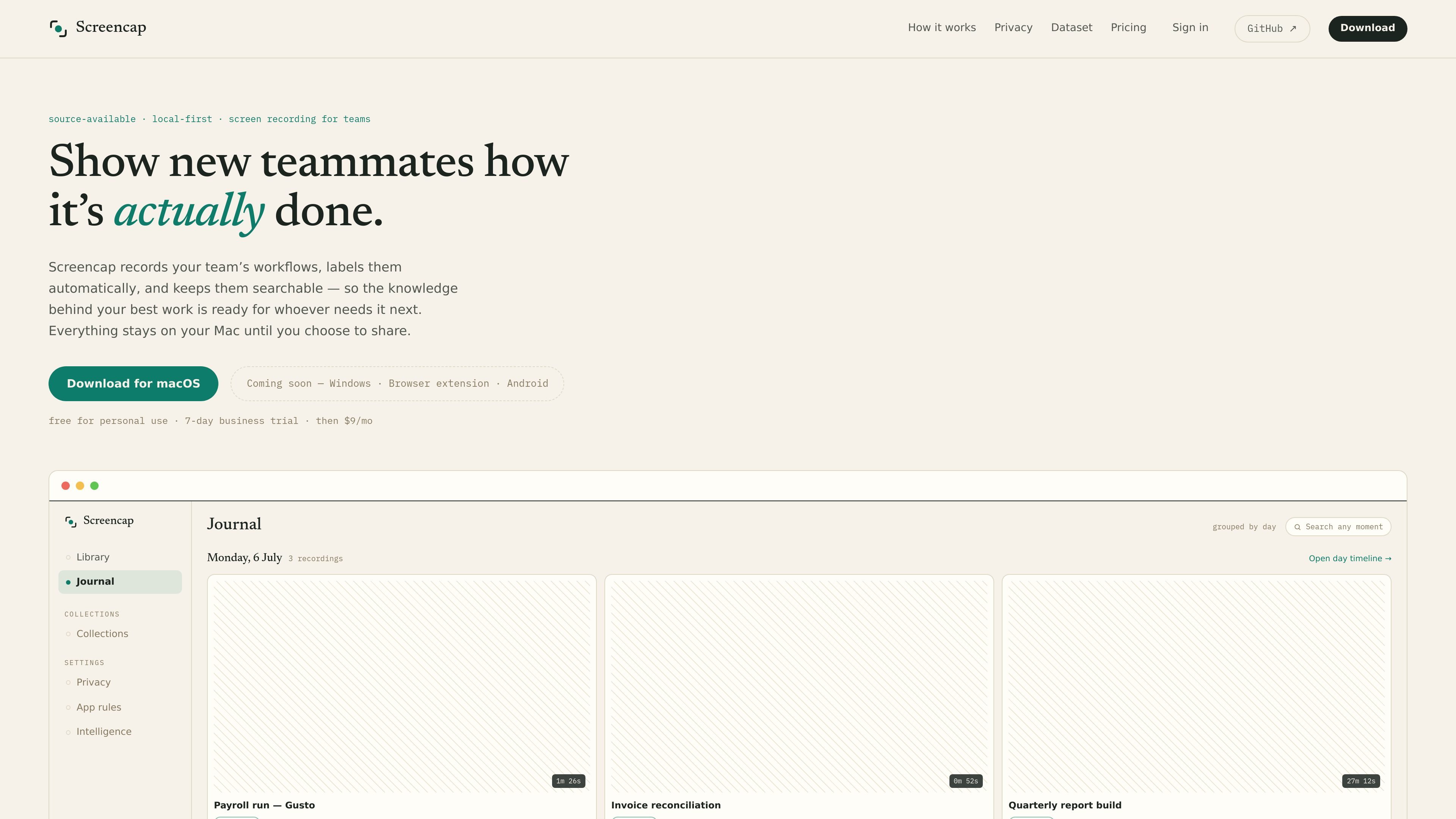Open Privacy settings in the app sidebar
The image size is (1456, 819).
click(120, 682)
